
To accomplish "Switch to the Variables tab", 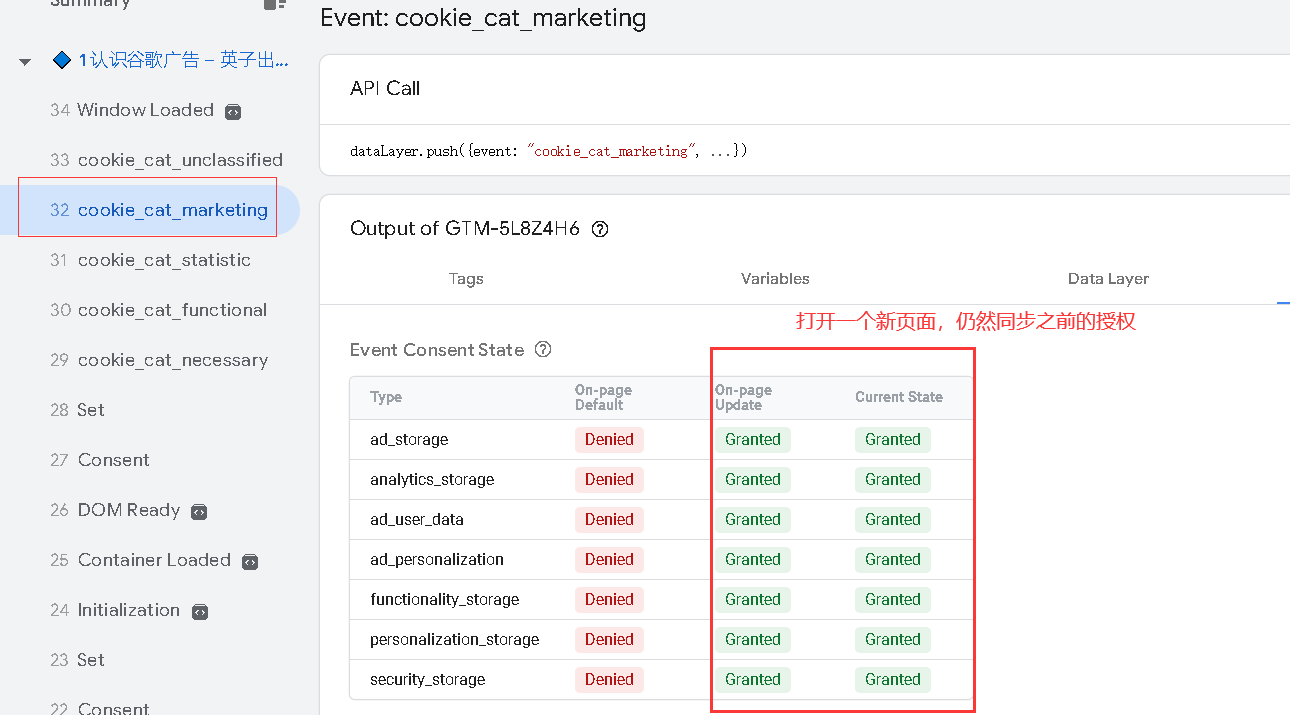I will [775, 279].
